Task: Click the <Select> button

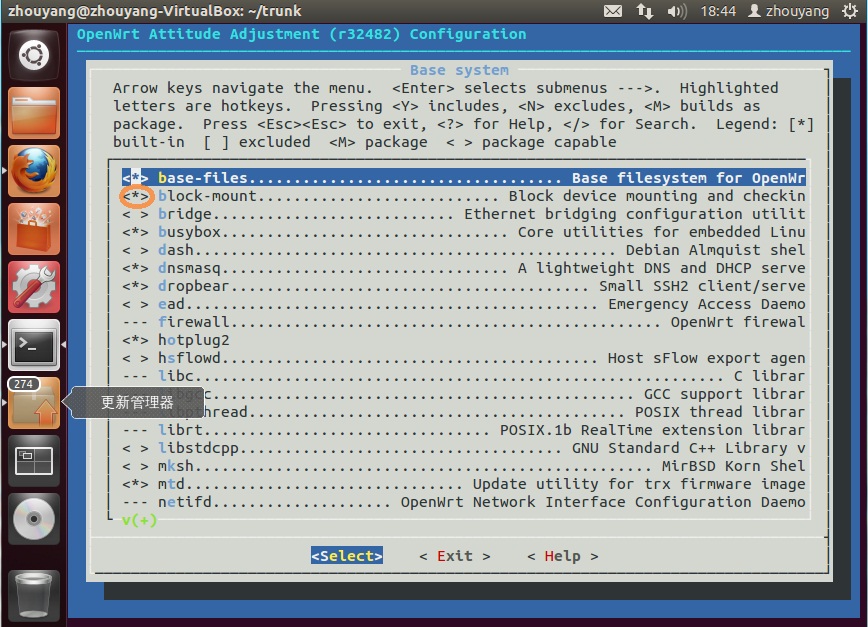Action: [347, 556]
